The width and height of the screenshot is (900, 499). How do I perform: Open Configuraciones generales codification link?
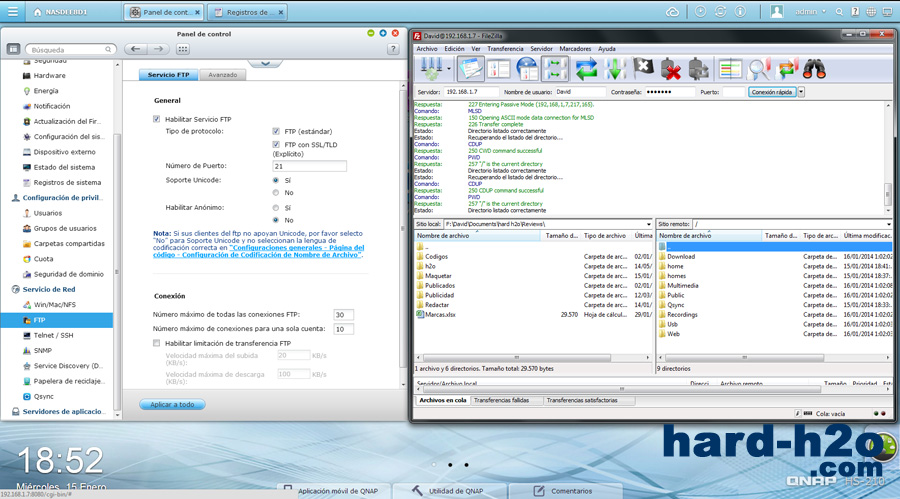tap(259, 251)
